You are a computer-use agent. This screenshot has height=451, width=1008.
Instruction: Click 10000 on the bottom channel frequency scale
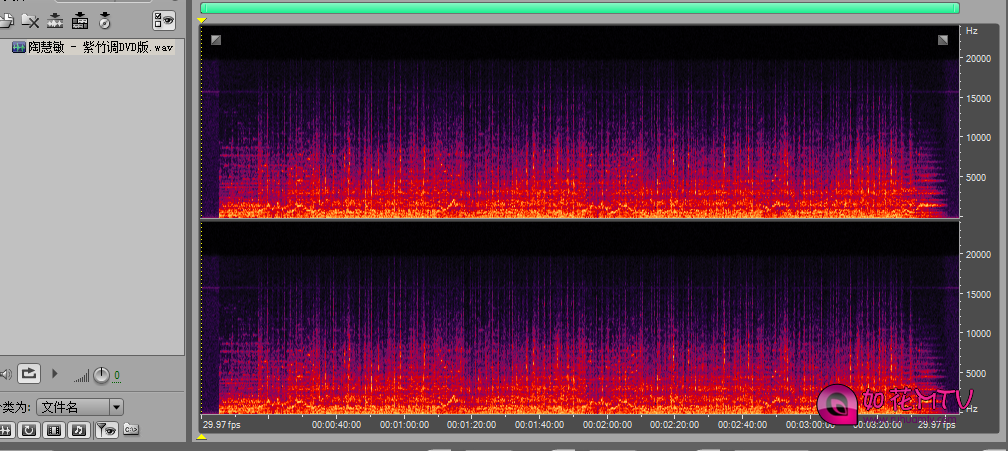(978, 333)
